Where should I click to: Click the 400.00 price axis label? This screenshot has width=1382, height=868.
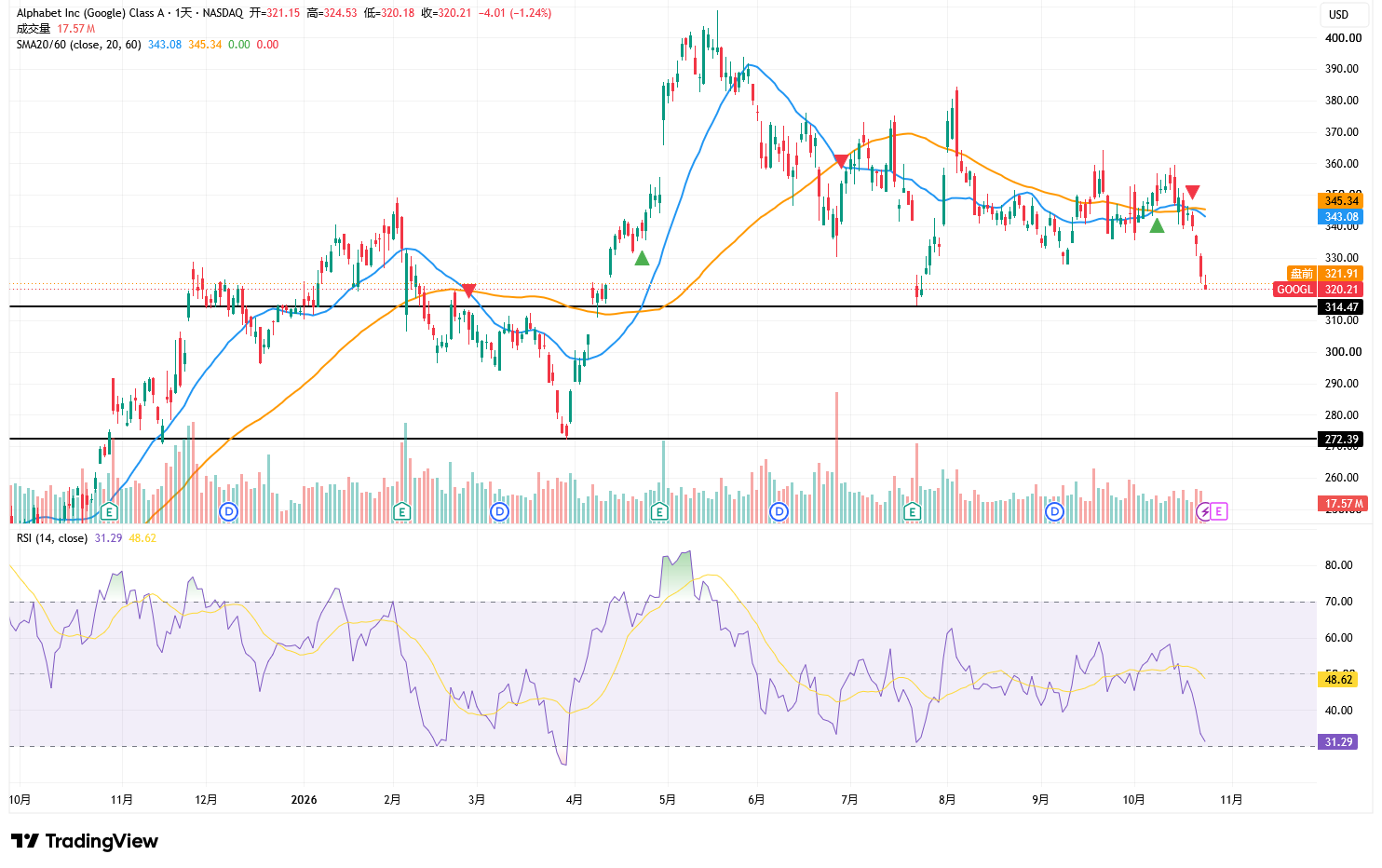click(x=1343, y=38)
